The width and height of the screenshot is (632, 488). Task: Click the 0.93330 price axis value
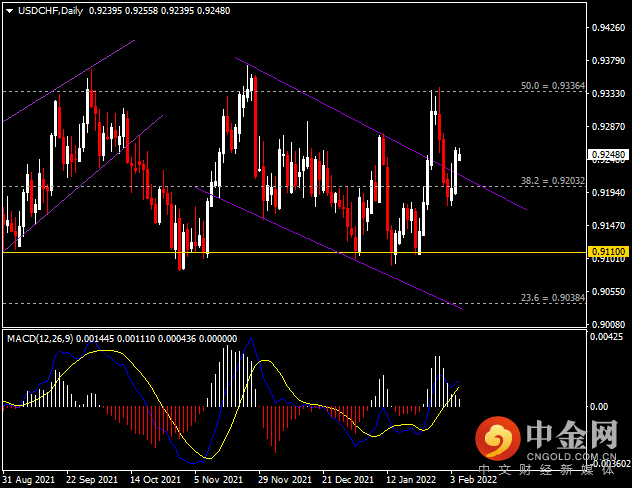click(x=608, y=93)
